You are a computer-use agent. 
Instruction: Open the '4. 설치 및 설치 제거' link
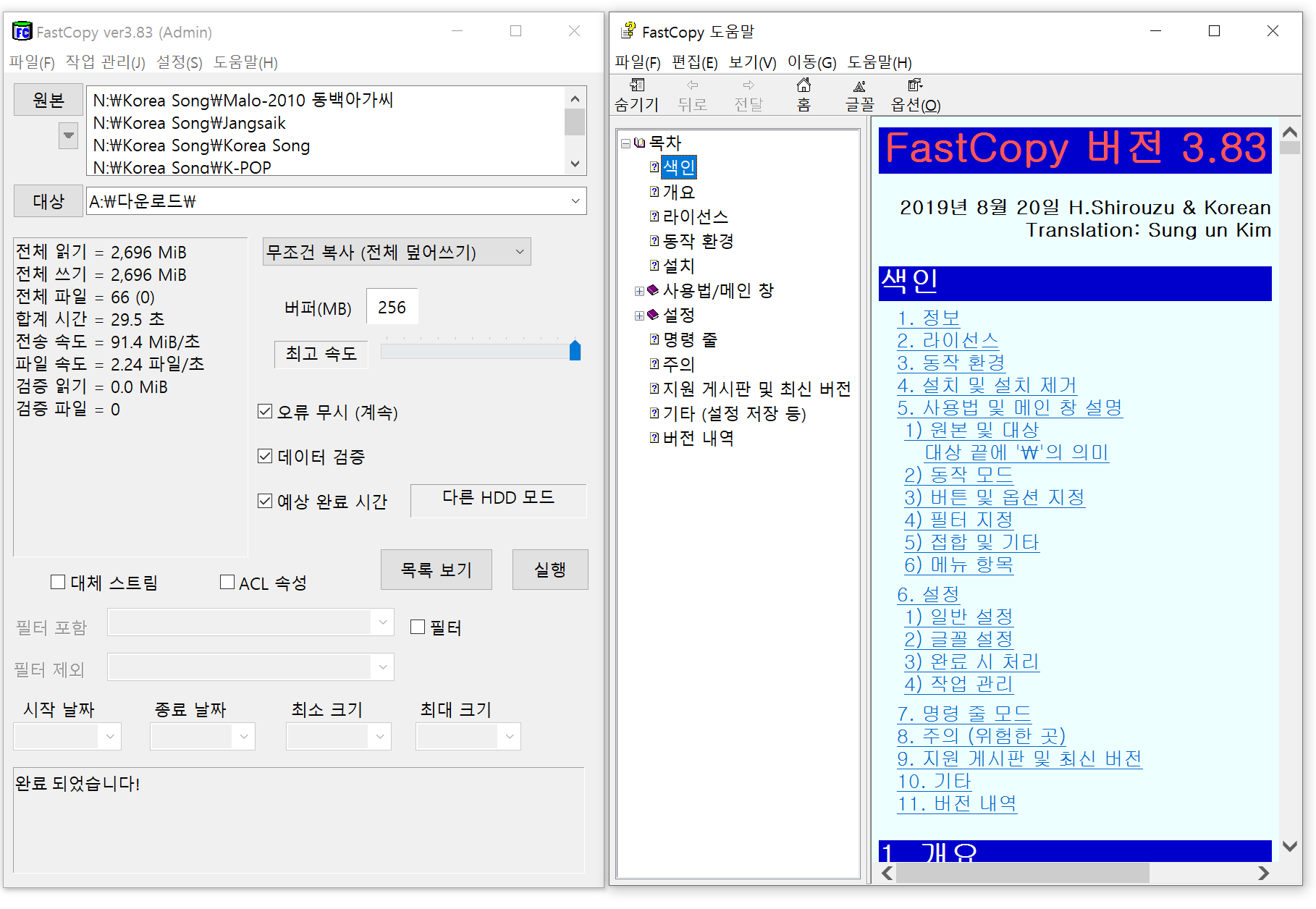[987, 385]
